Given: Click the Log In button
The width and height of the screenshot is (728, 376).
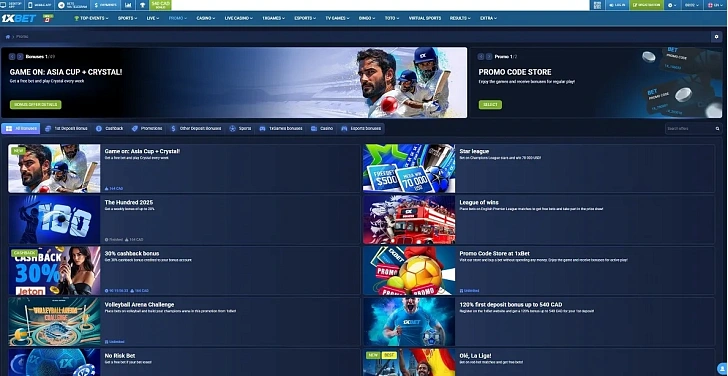Looking at the screenshot, I should (617, 5).
